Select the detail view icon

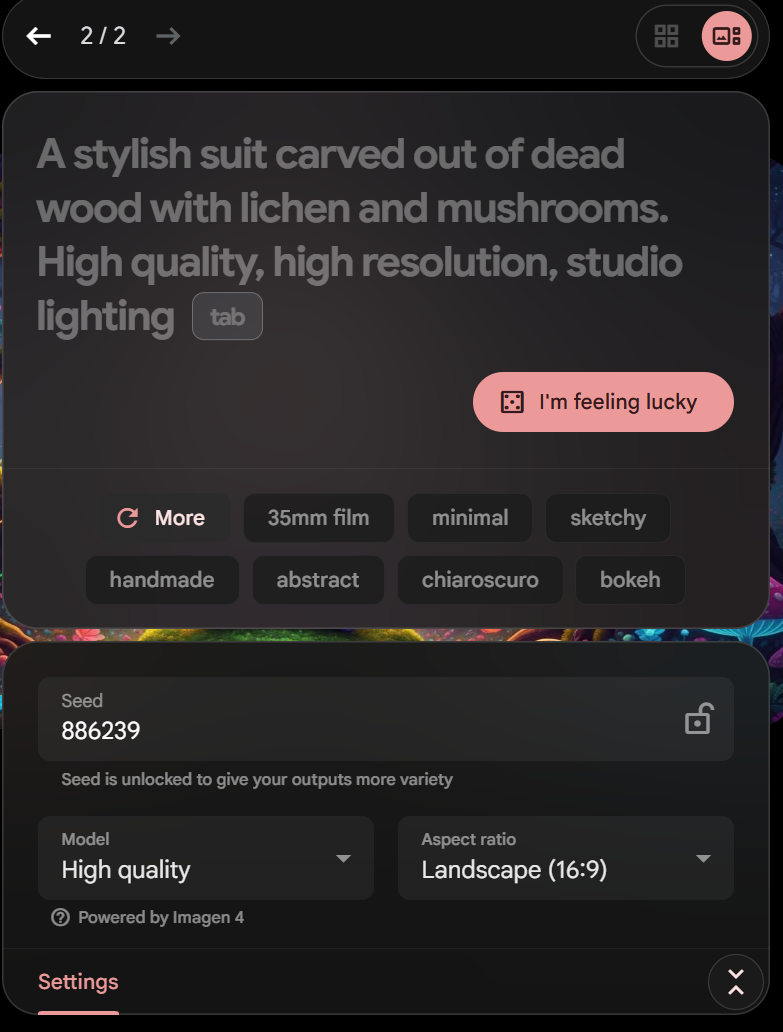coord(726,36)
